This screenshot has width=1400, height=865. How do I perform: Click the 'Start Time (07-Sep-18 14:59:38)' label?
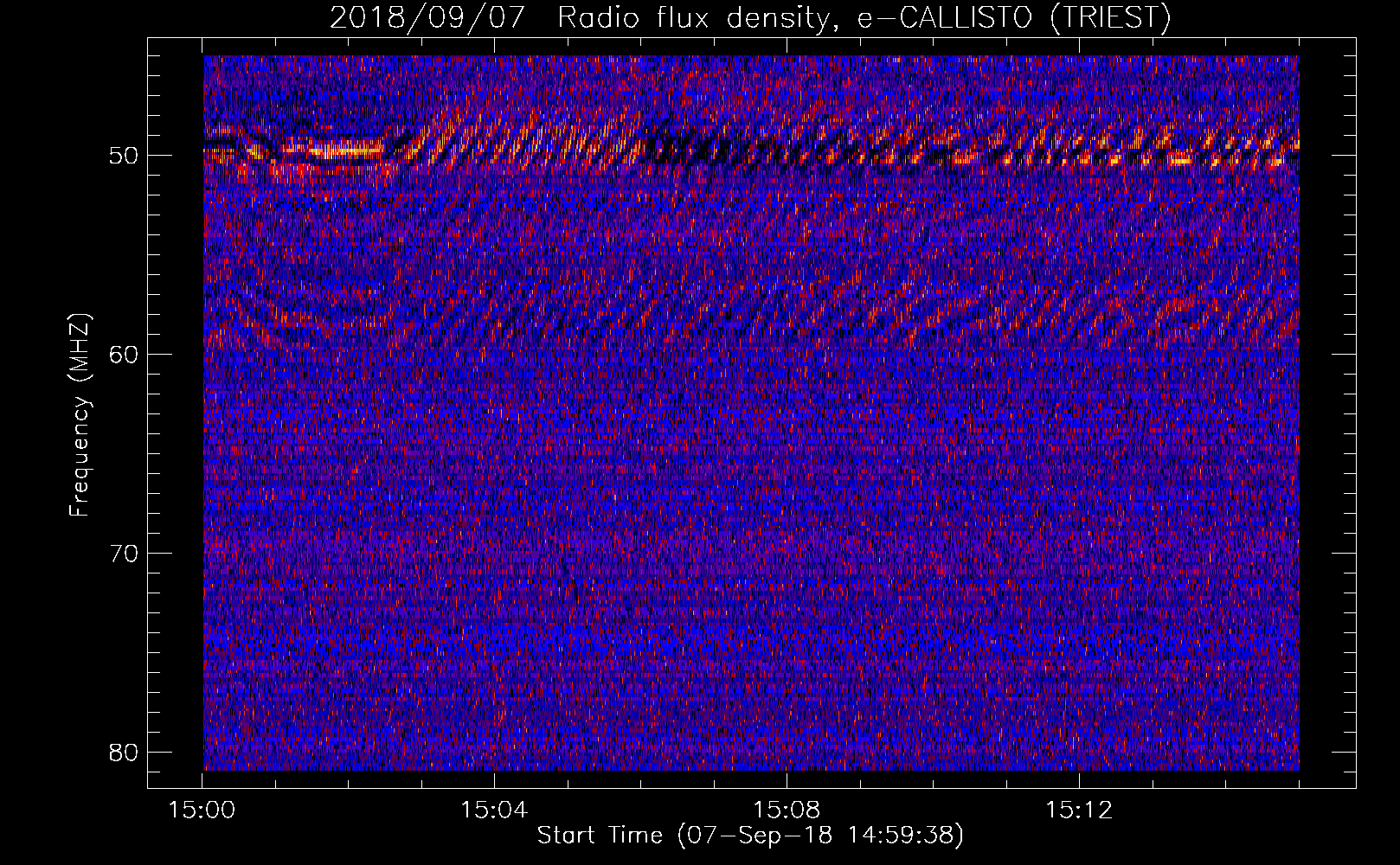750,836
